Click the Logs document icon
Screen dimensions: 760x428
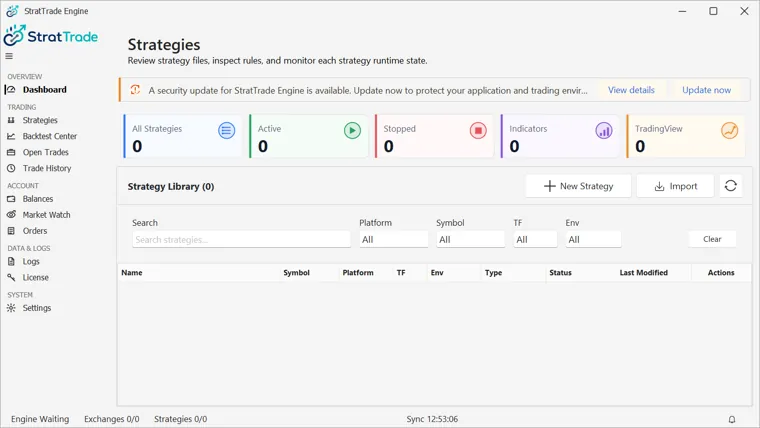(11, 261)
